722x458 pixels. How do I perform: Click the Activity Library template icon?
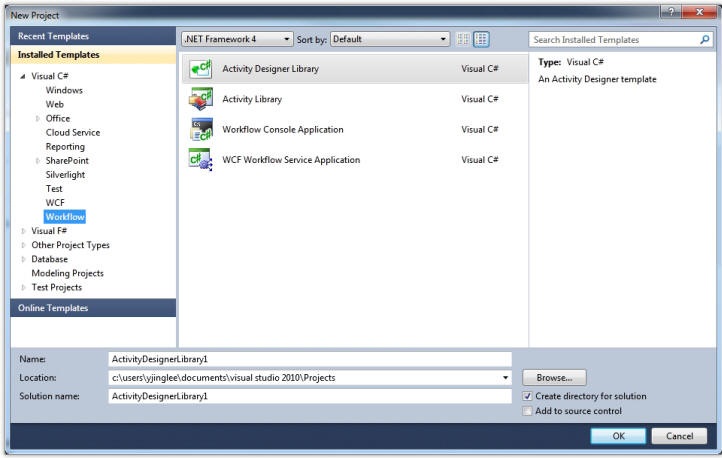[x=200, y=99]
